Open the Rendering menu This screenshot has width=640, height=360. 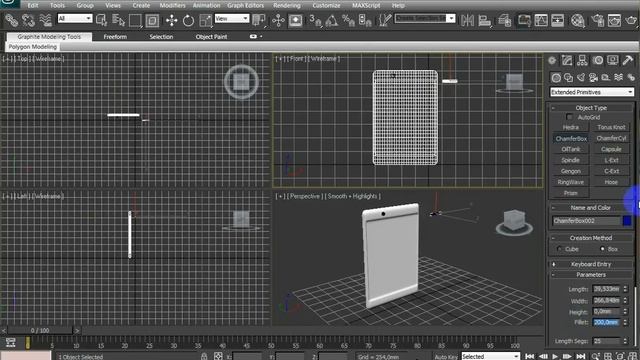click(287, 5)
